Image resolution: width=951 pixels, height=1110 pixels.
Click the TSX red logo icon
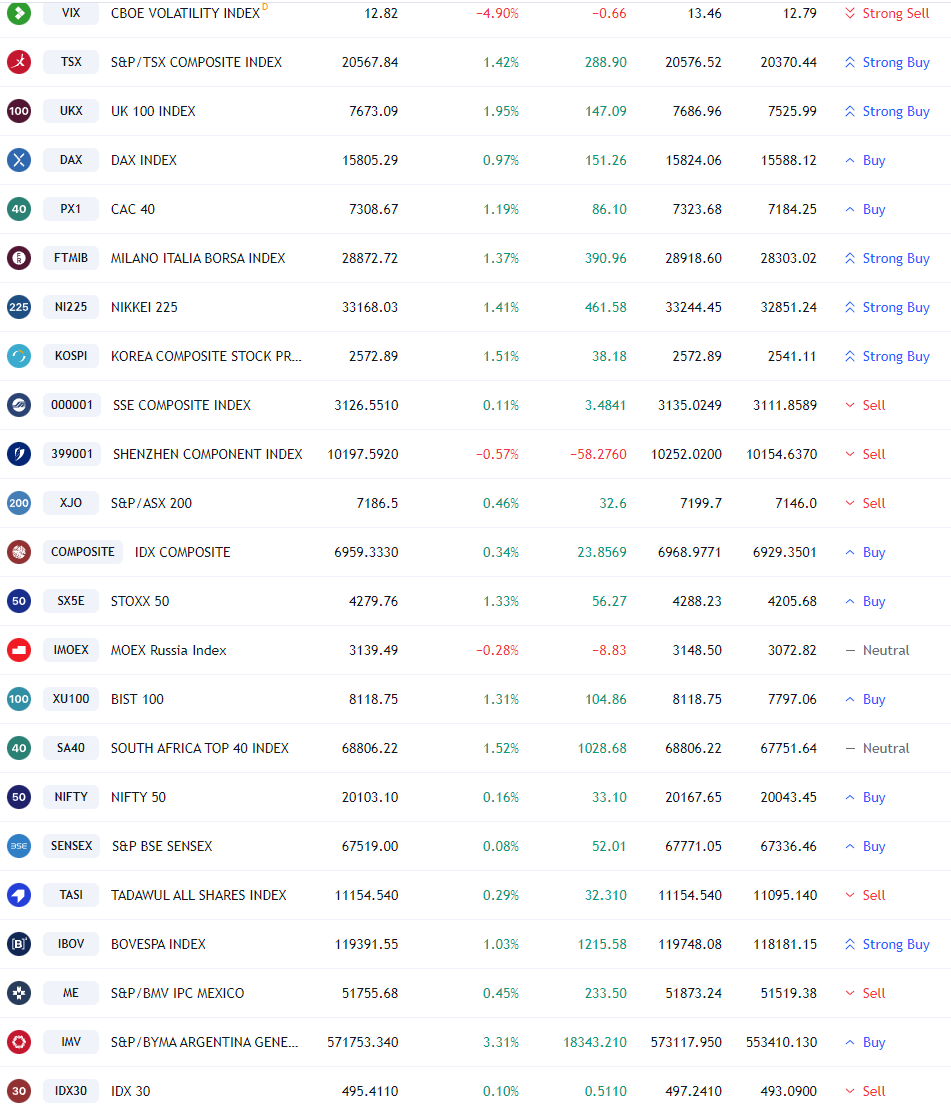coord(19,62)
